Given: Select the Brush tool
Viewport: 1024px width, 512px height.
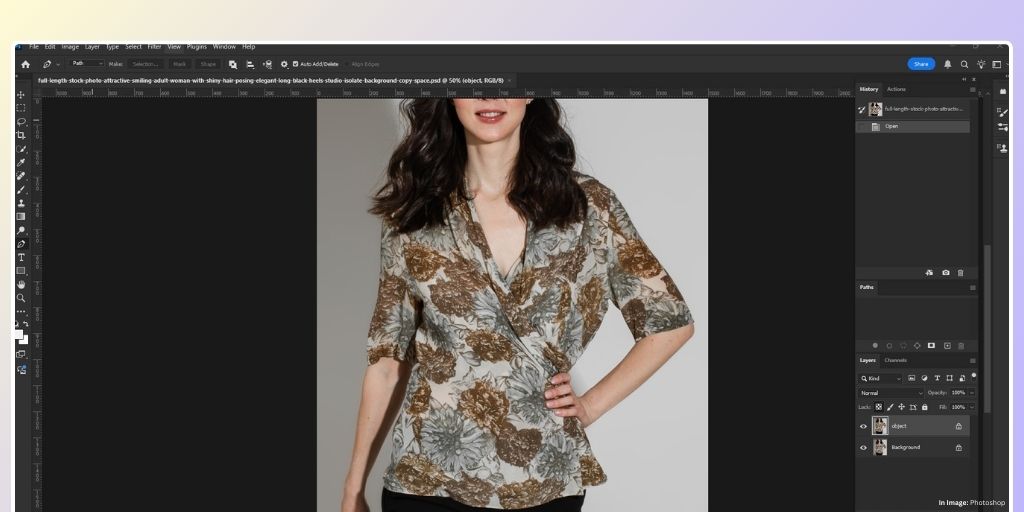Looking at the screenshot, I should pos(21,189).
